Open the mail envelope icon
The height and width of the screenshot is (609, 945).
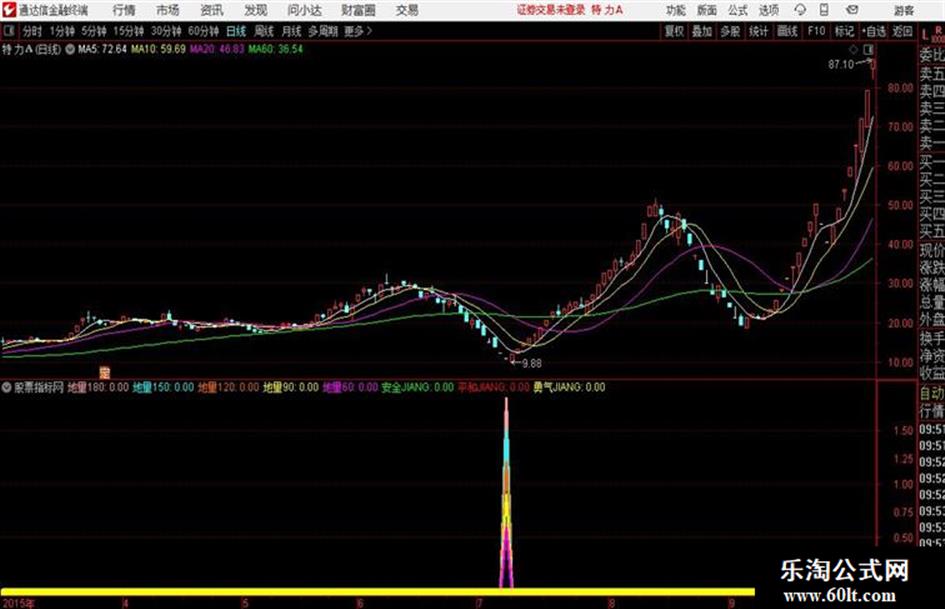click(x=852, y=10)
